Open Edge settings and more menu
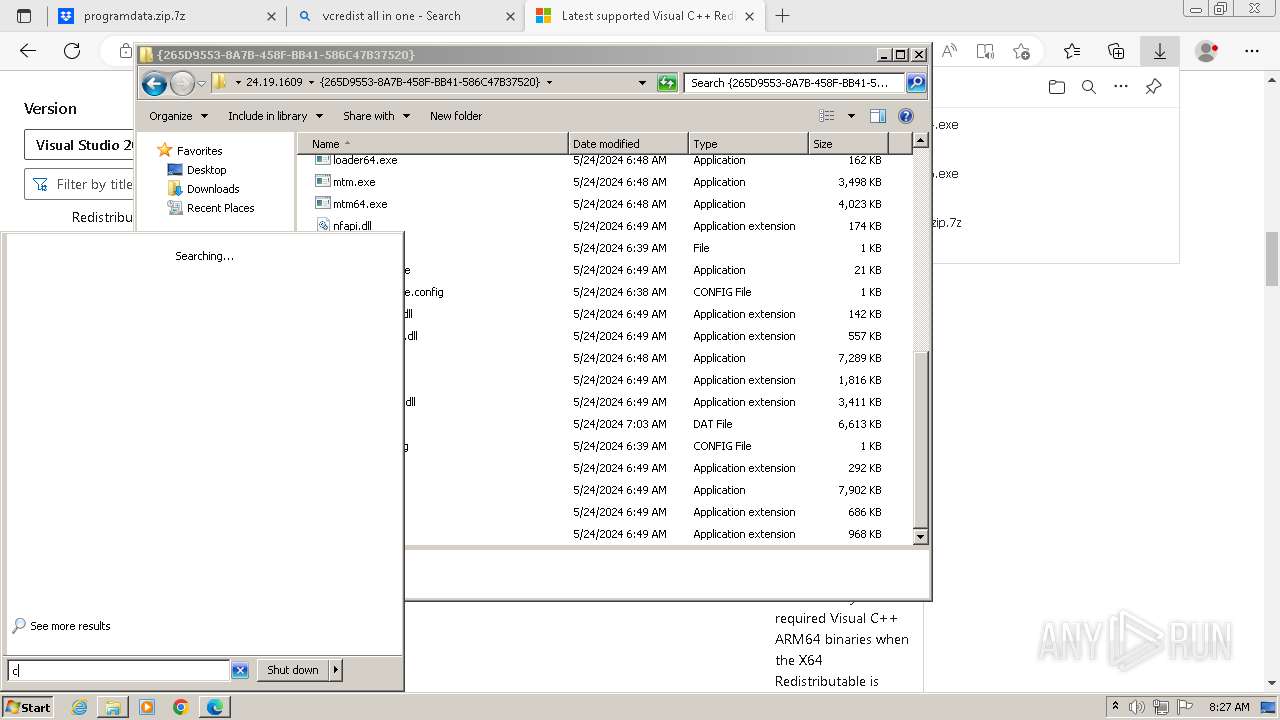This screenshot has width=1280, height=720. click(x=1252, y=51)
